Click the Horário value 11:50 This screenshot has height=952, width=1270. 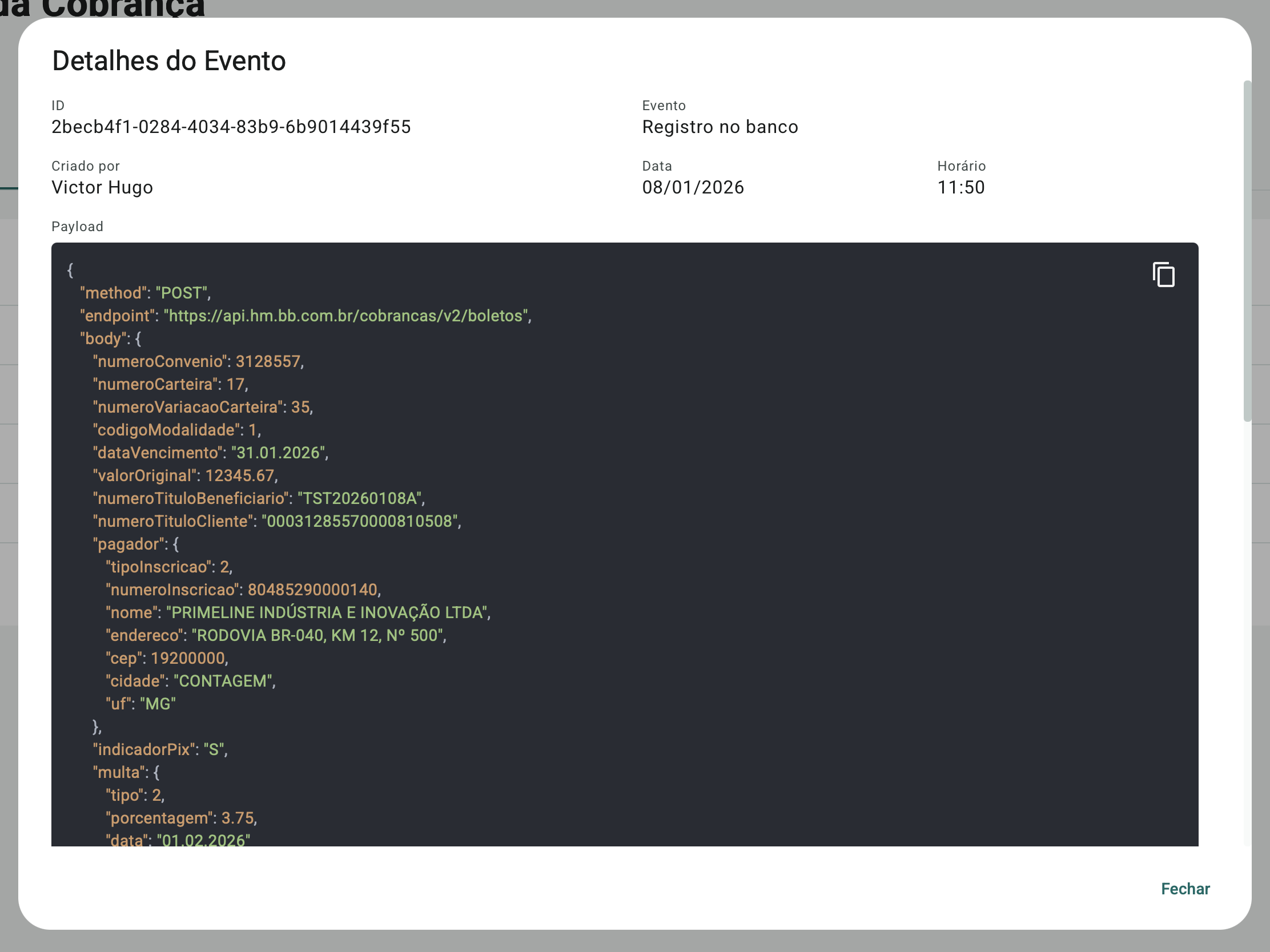click(x=960, y=187)
